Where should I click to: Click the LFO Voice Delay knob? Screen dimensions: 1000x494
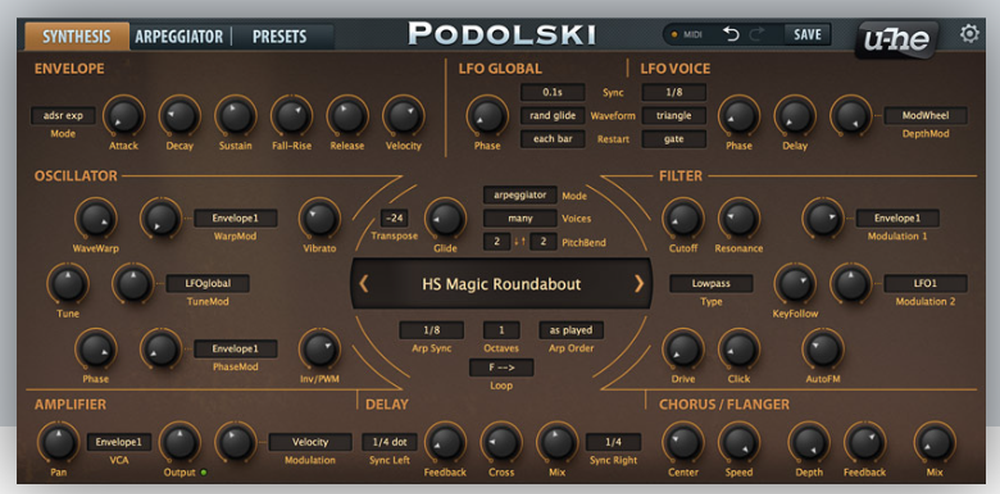click(795, 115)
